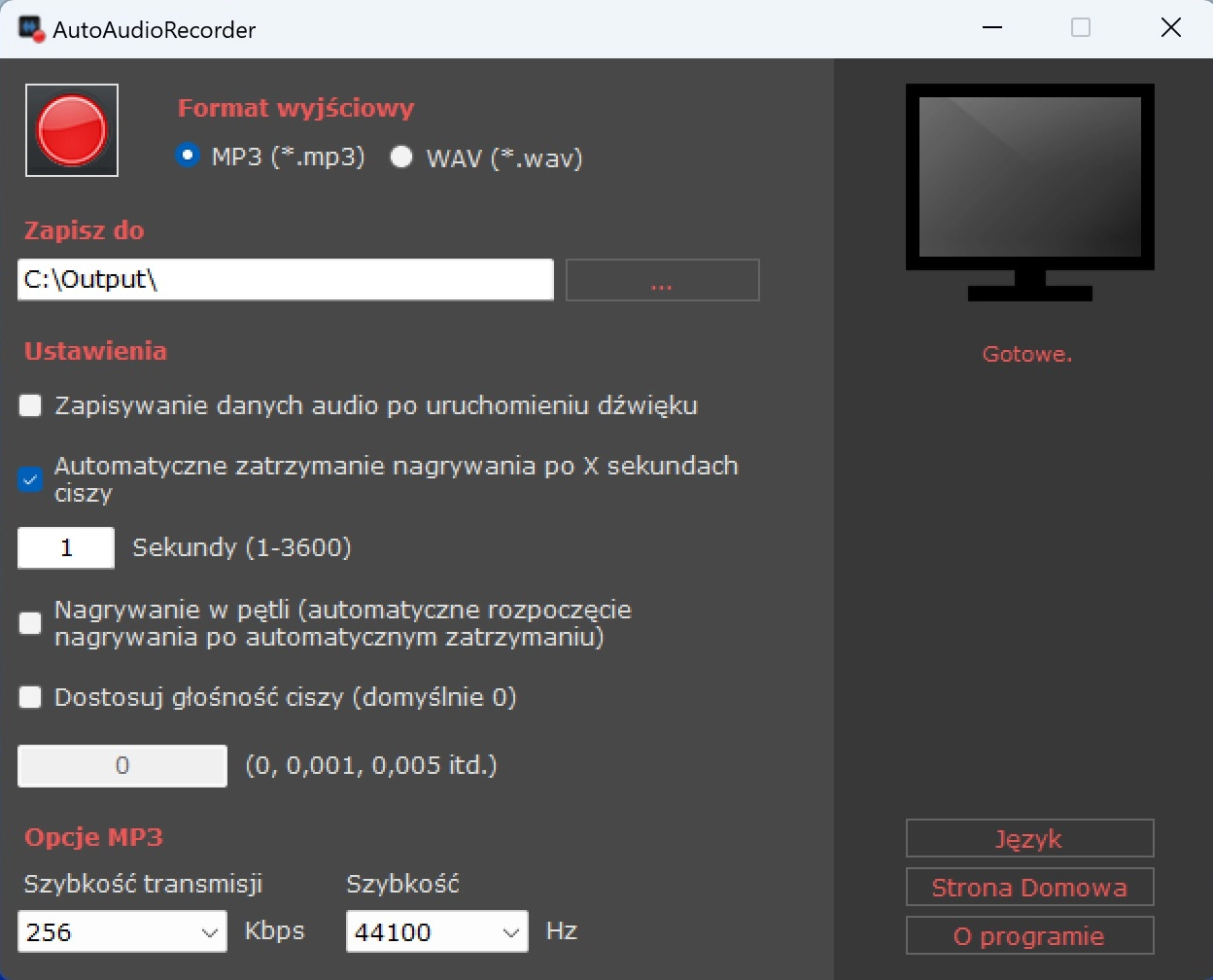
Task: Click the Kbps unit label
Action: click(274, 930)
